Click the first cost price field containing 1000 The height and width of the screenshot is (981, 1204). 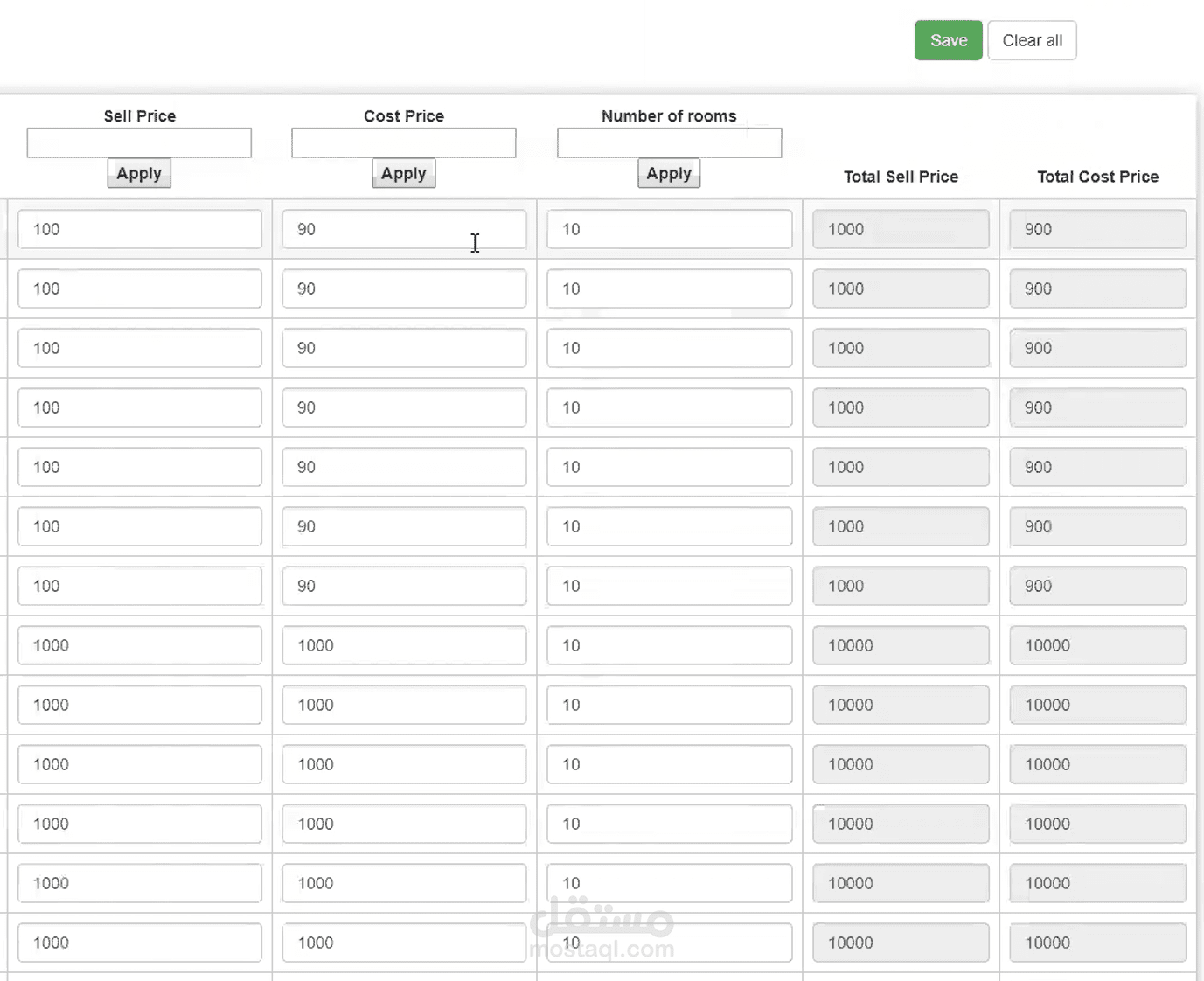pyautogui.click(x=404, y=645)
